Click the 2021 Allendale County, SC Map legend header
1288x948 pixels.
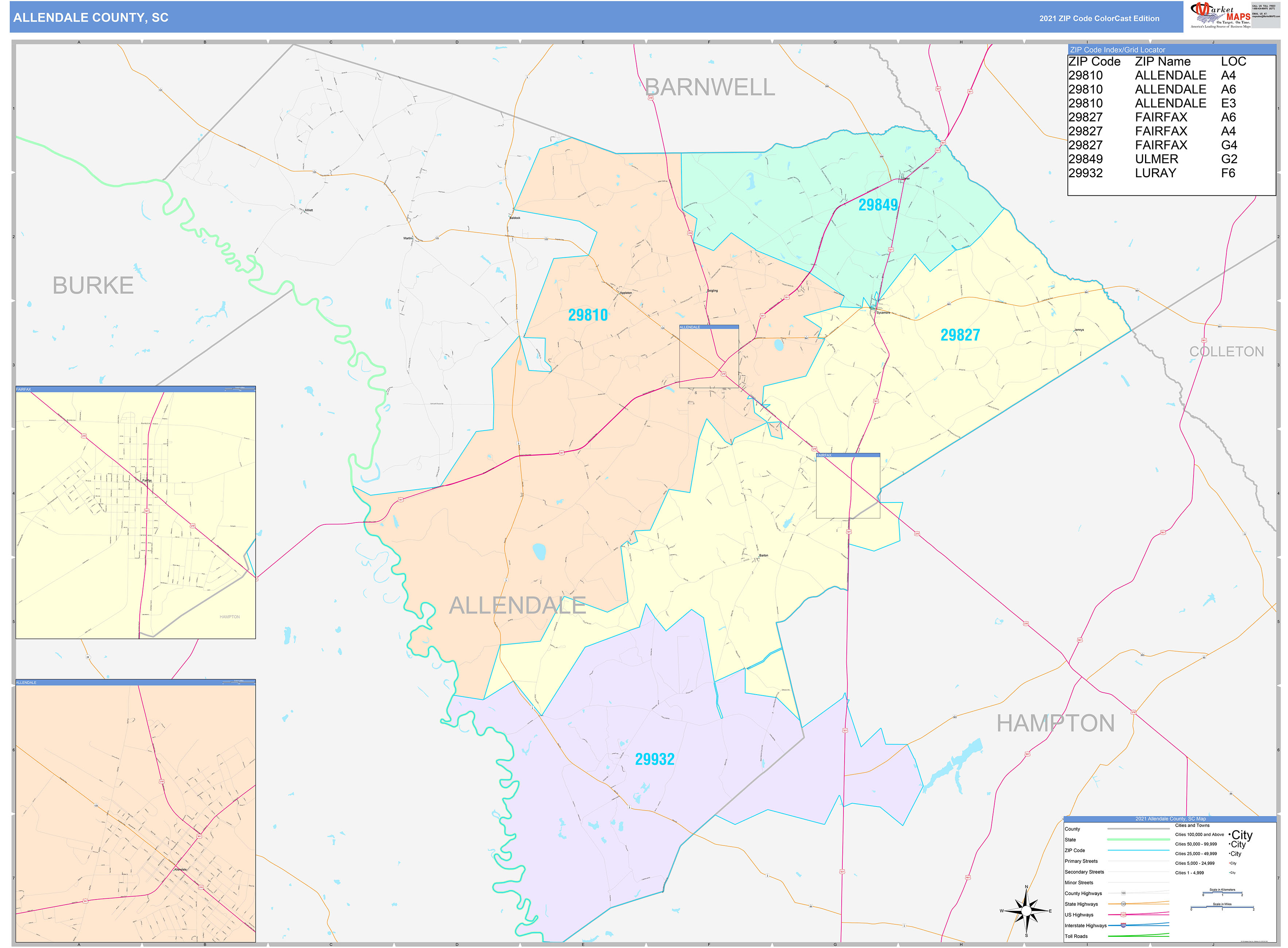1171,819
